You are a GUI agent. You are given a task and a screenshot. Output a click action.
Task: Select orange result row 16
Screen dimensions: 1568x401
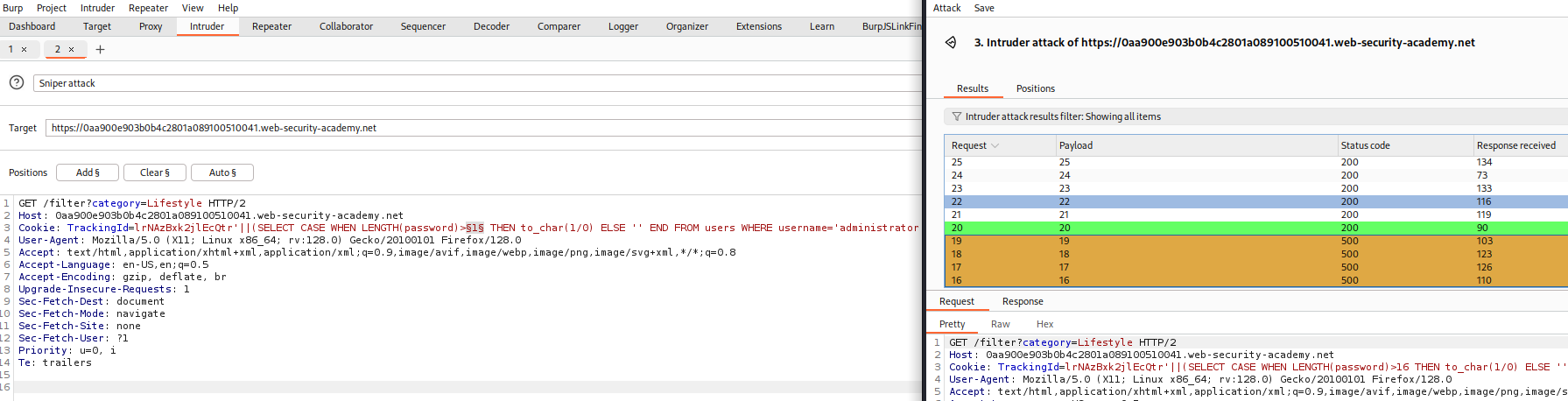click(1256, 280)
